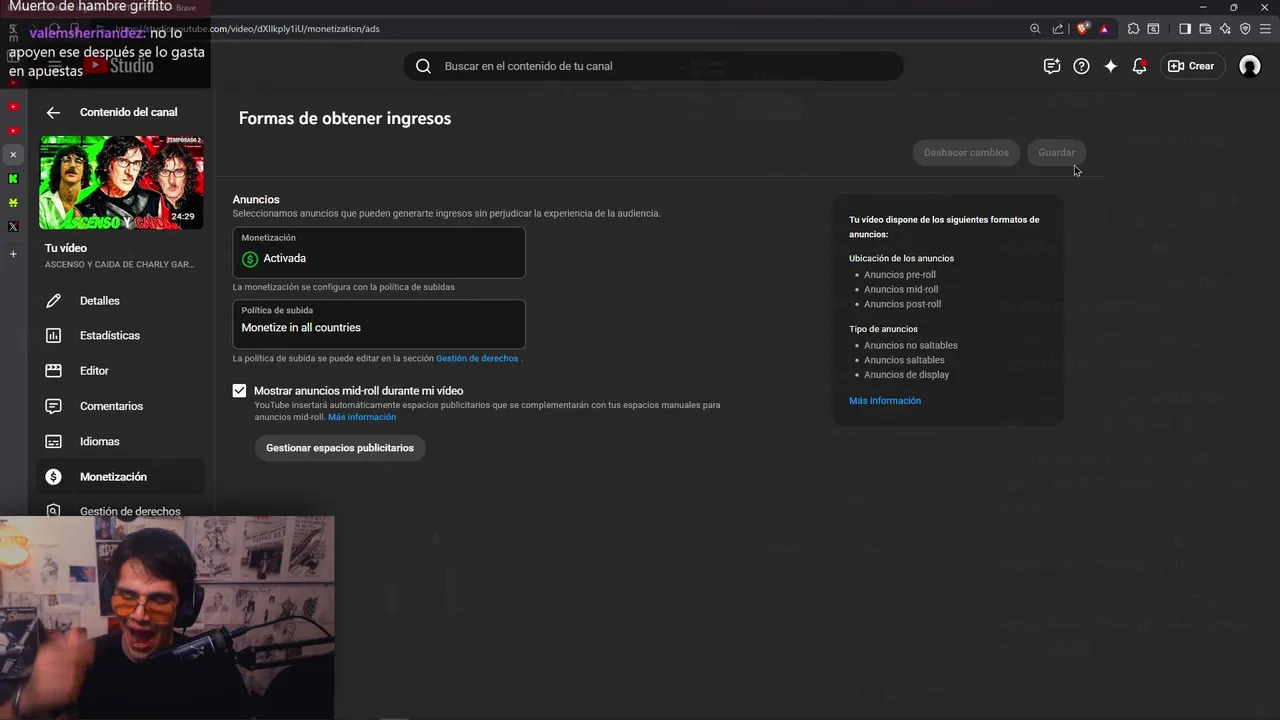Click Anuncios saltables list entry
Screen dimensions: 1280x720
tap(904, 360)
